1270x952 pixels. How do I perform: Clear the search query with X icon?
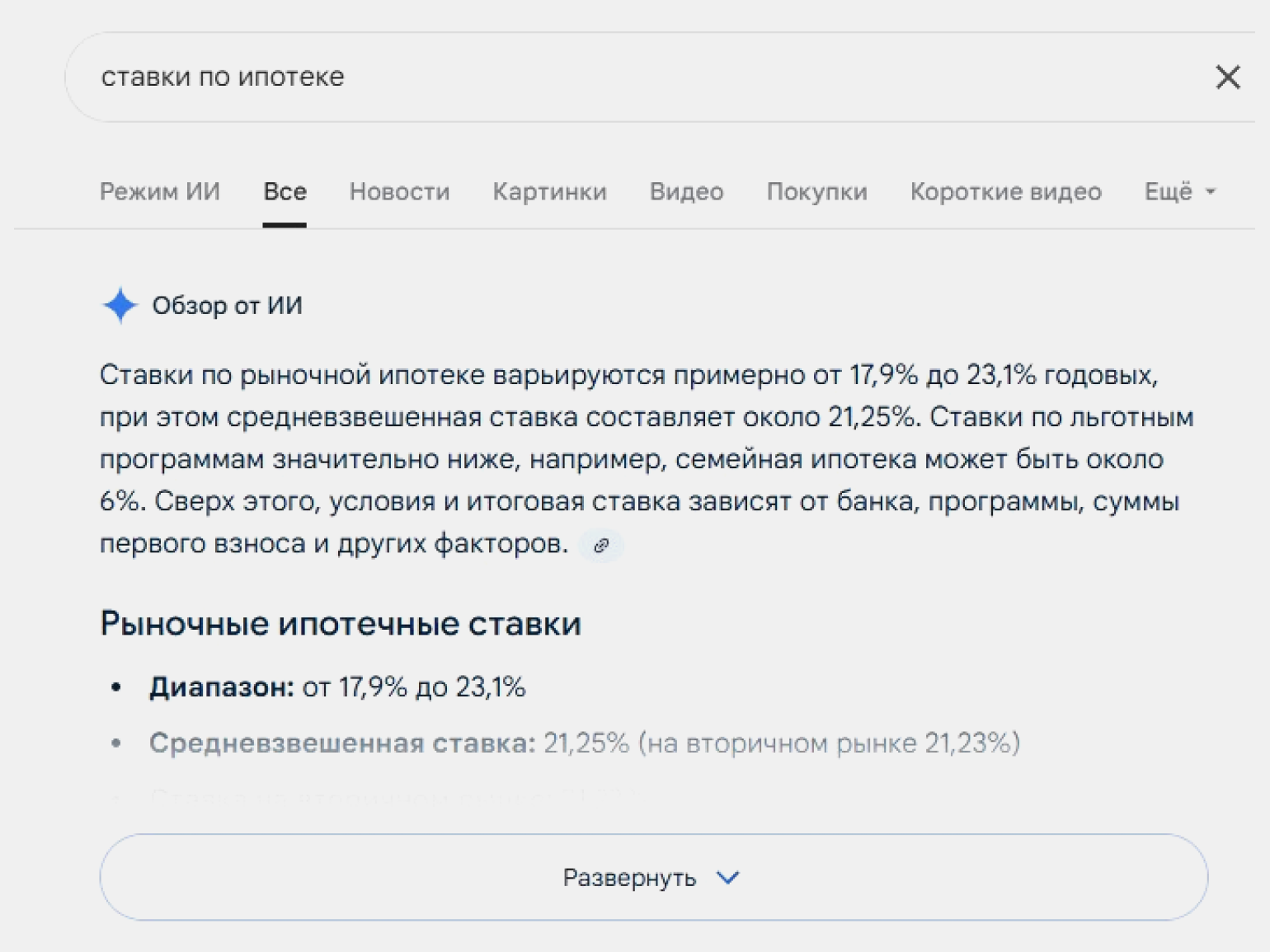coord(1227,77)
